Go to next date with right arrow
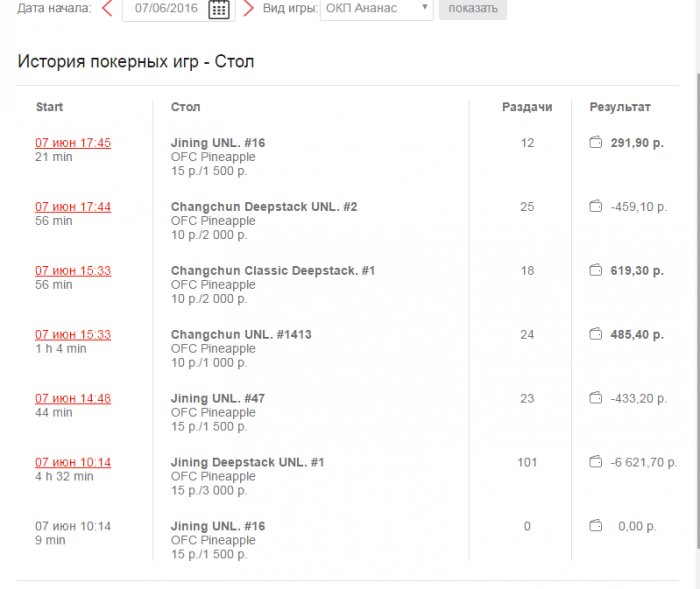The height and width of the screenshot is (589, 700). (x=248, y=9)
